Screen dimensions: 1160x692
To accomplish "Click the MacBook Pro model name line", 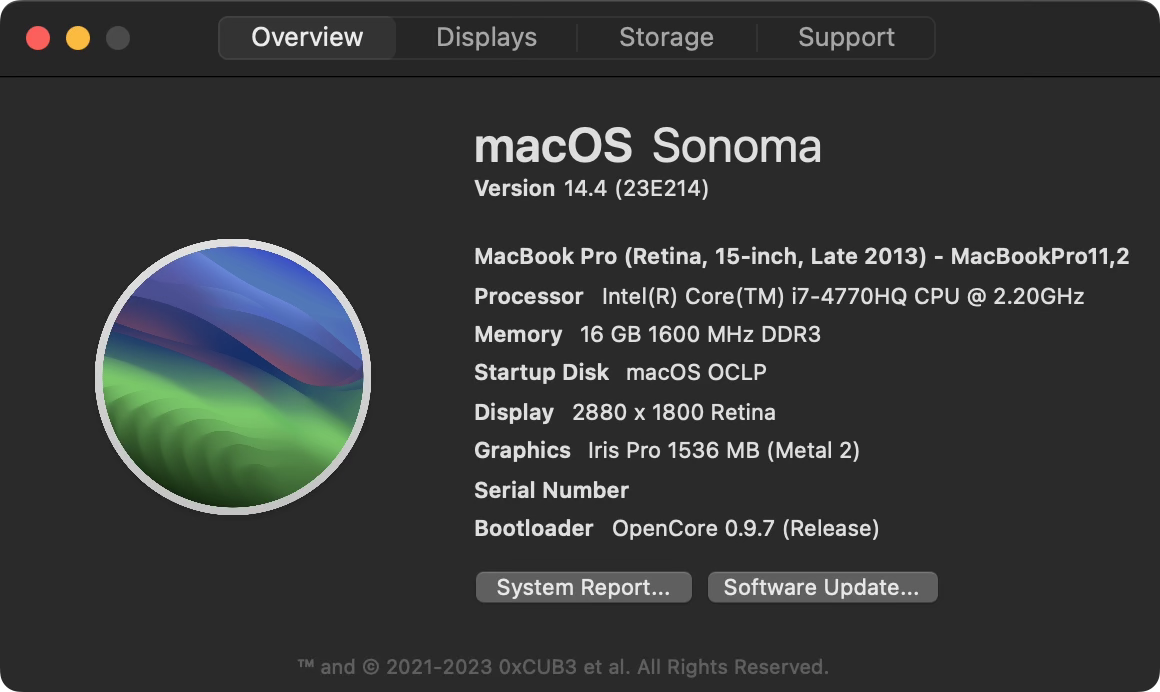I will tap(801, 256).
